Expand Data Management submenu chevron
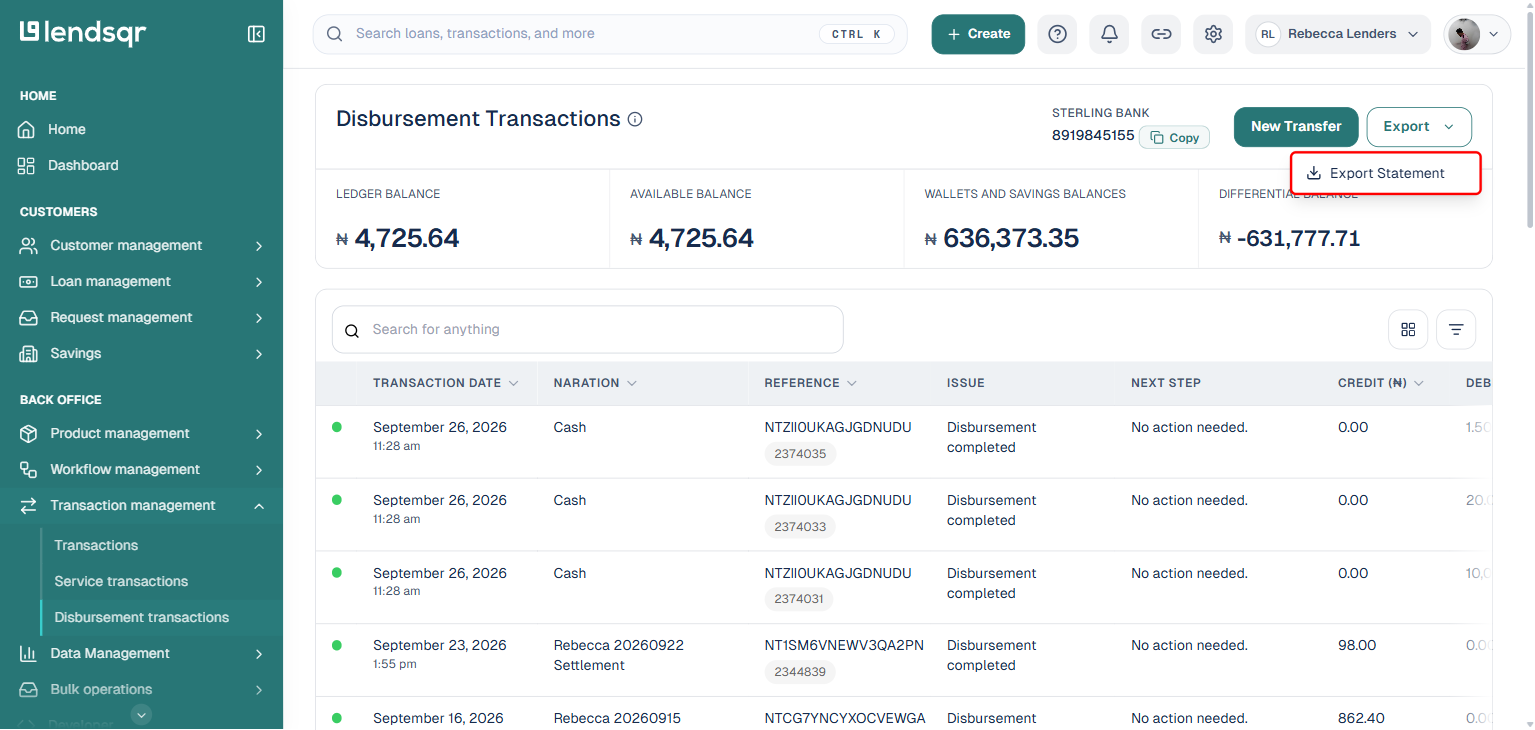The image size is (1535, 730). [x=259, y=654]
